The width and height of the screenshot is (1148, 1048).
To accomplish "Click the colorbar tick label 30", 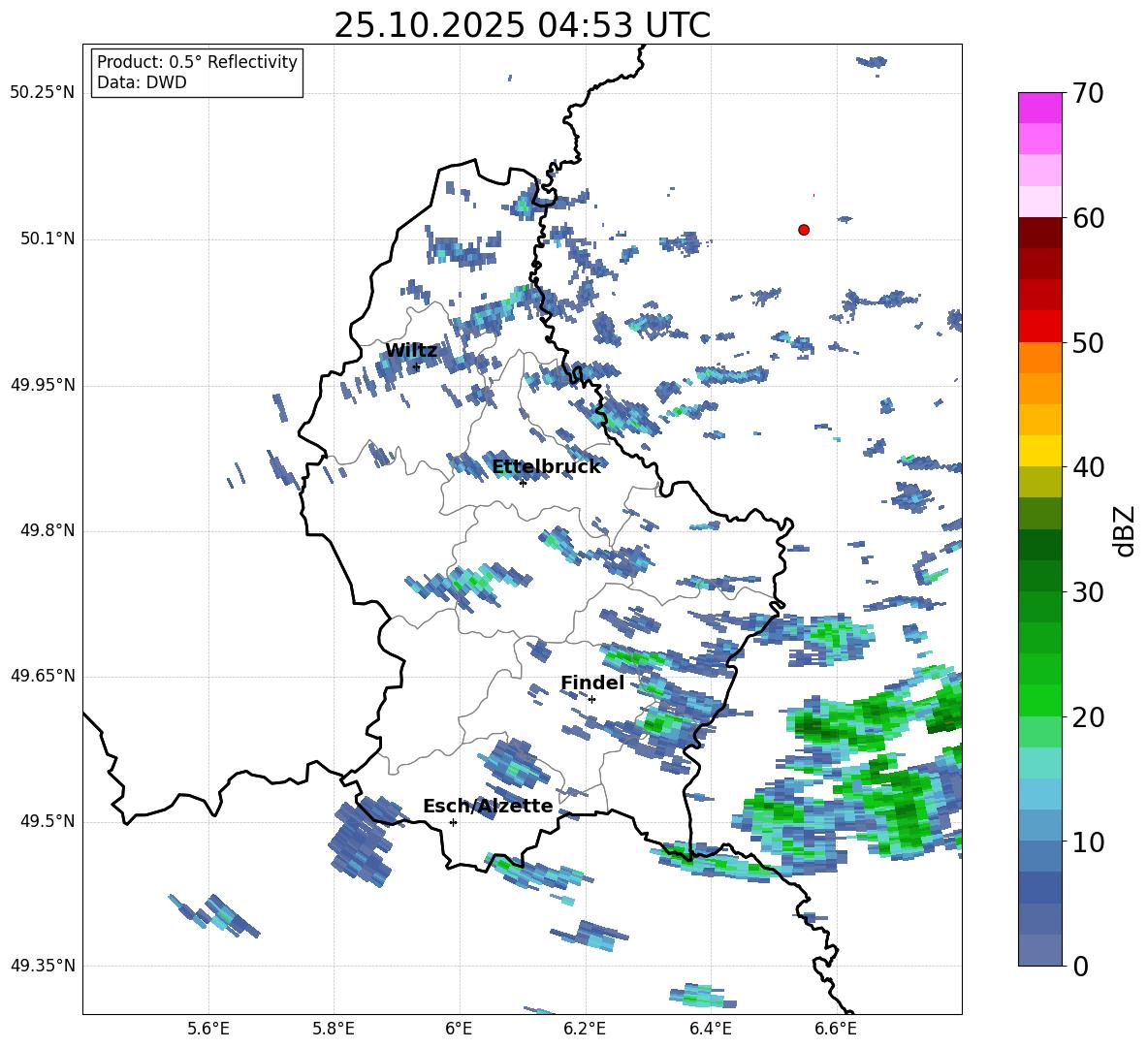I will pos(1088,592).
